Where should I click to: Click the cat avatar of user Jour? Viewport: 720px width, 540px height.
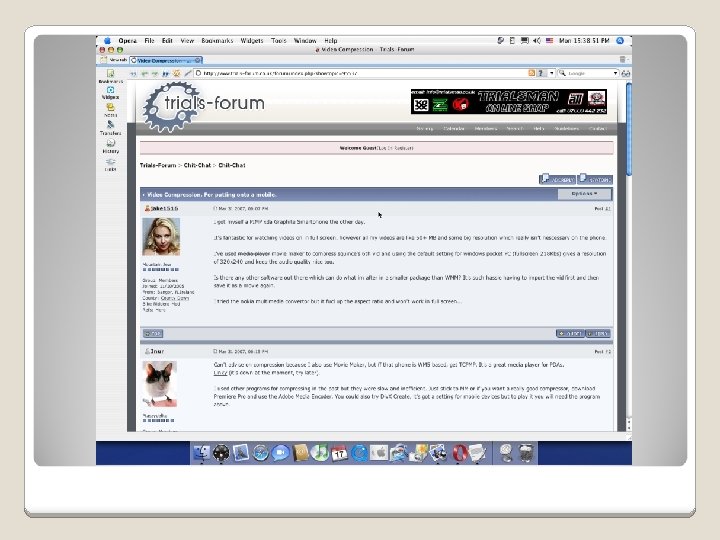[x=160, y=384]
